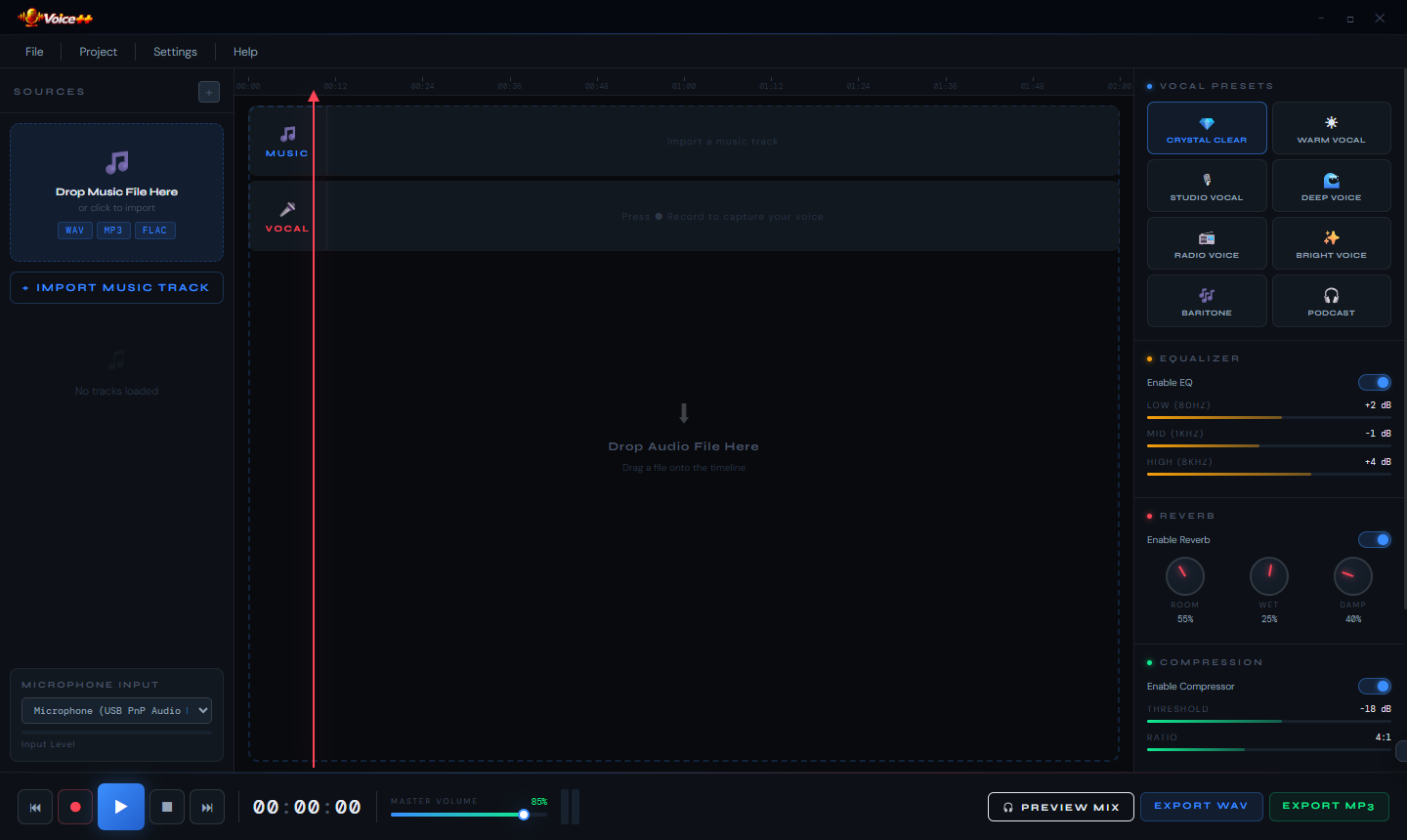The width and height of the screenshot is (1407, 840).
Task: Click the compression Ratio slider
Action: pos(1269,749)
